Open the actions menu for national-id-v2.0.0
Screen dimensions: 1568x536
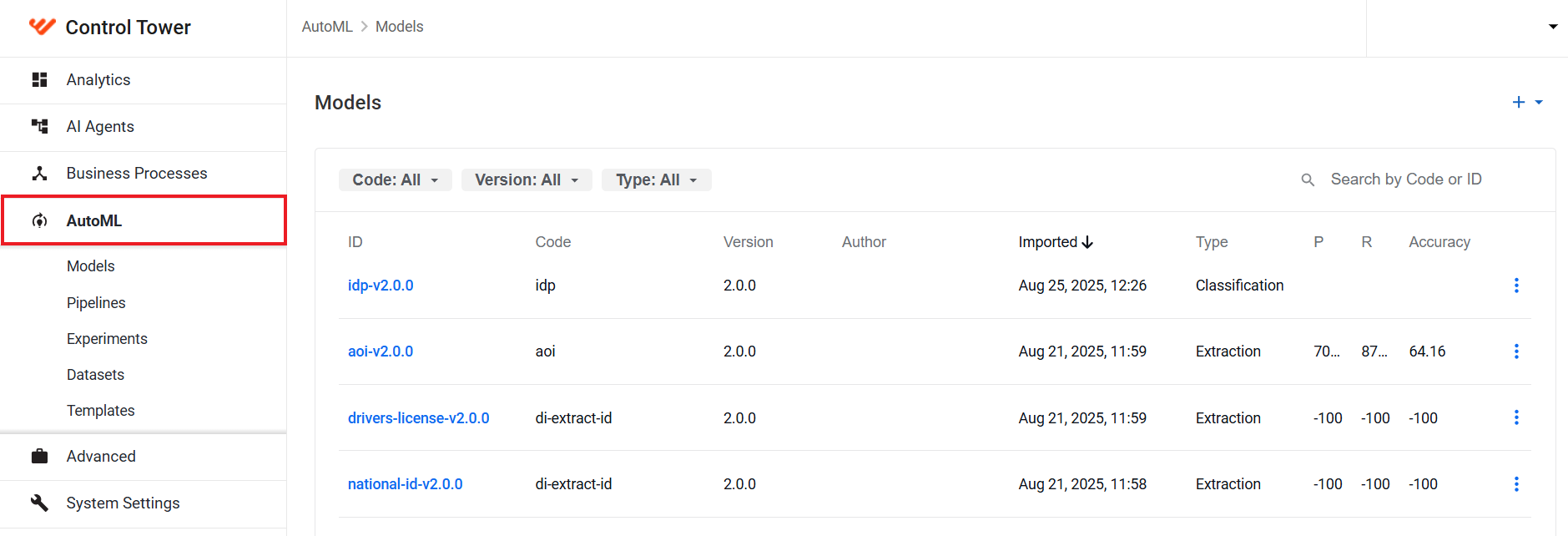1516,484
